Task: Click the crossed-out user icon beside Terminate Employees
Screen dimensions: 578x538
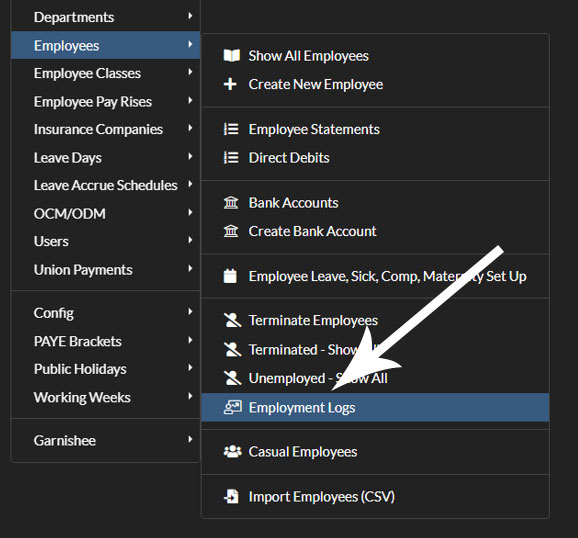Action: tap(232, 320)
